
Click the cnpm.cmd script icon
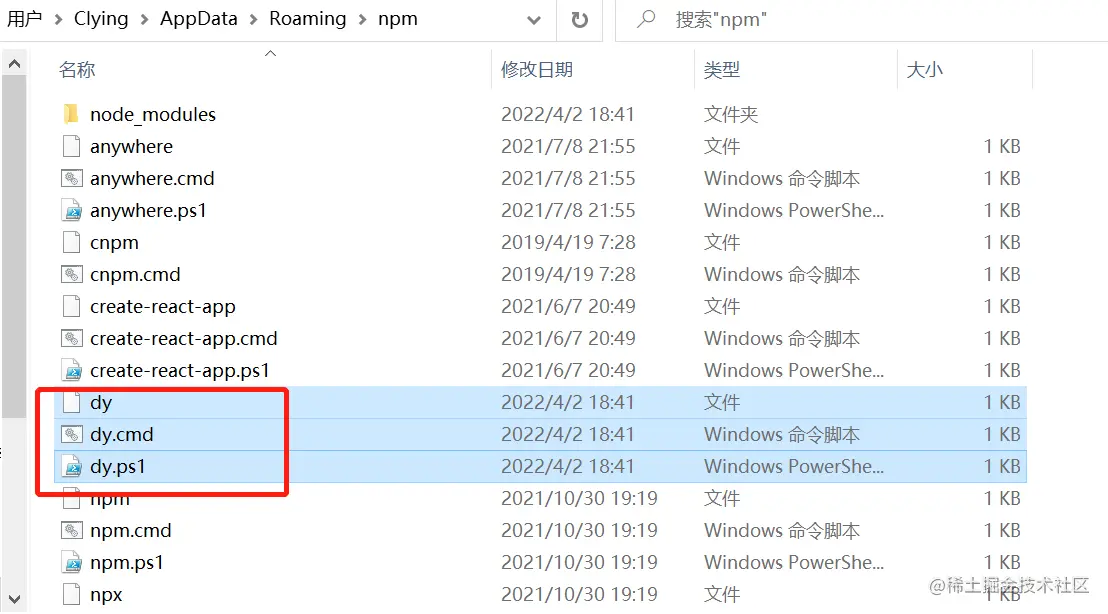71,274
